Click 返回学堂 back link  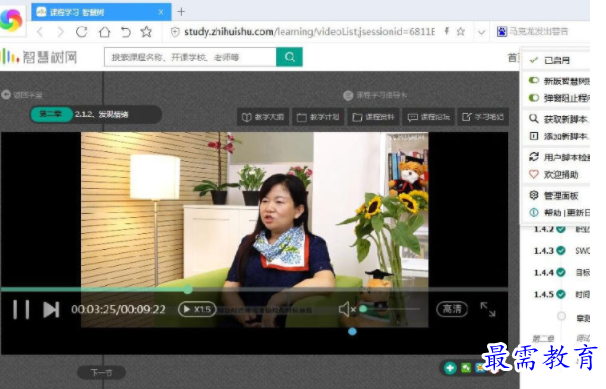(x=22, y=95)
